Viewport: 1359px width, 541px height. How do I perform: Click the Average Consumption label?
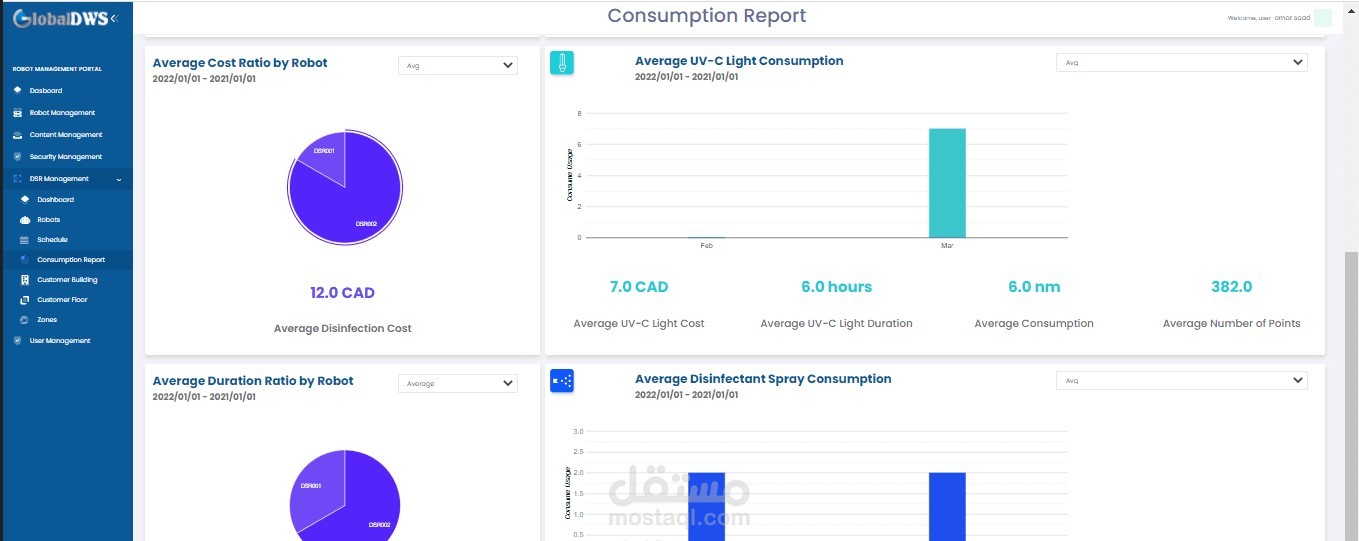pos(1033,323)
